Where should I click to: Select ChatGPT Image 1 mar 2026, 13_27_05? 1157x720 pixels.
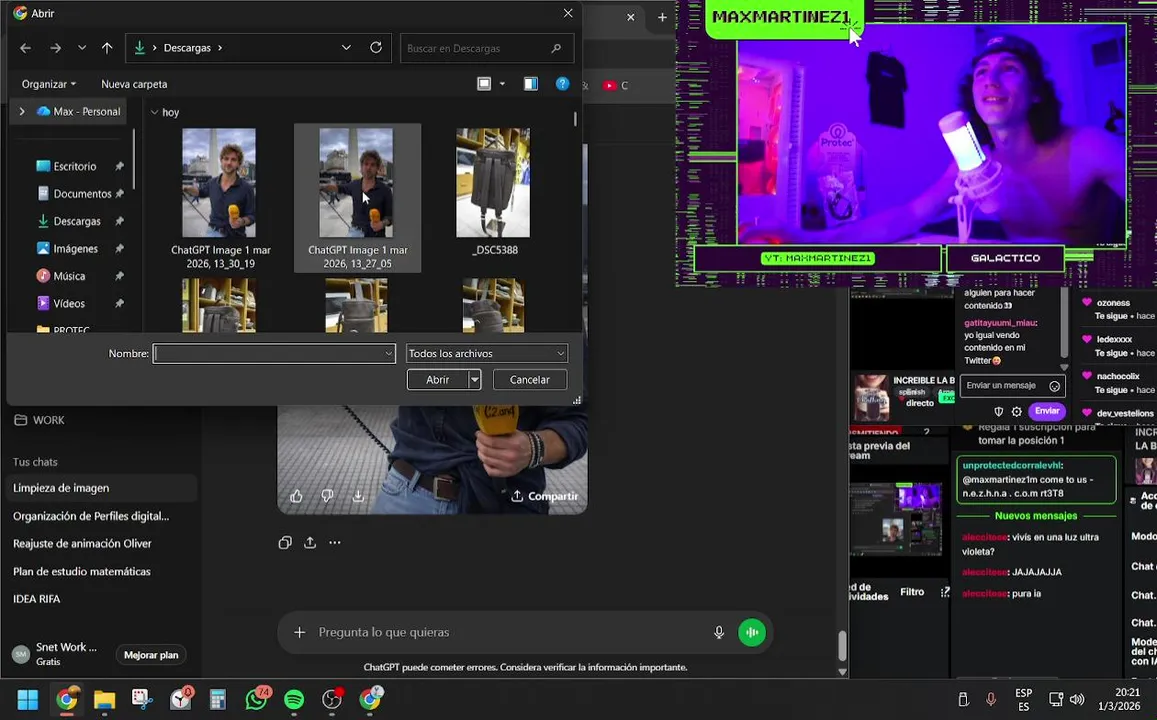357,198
